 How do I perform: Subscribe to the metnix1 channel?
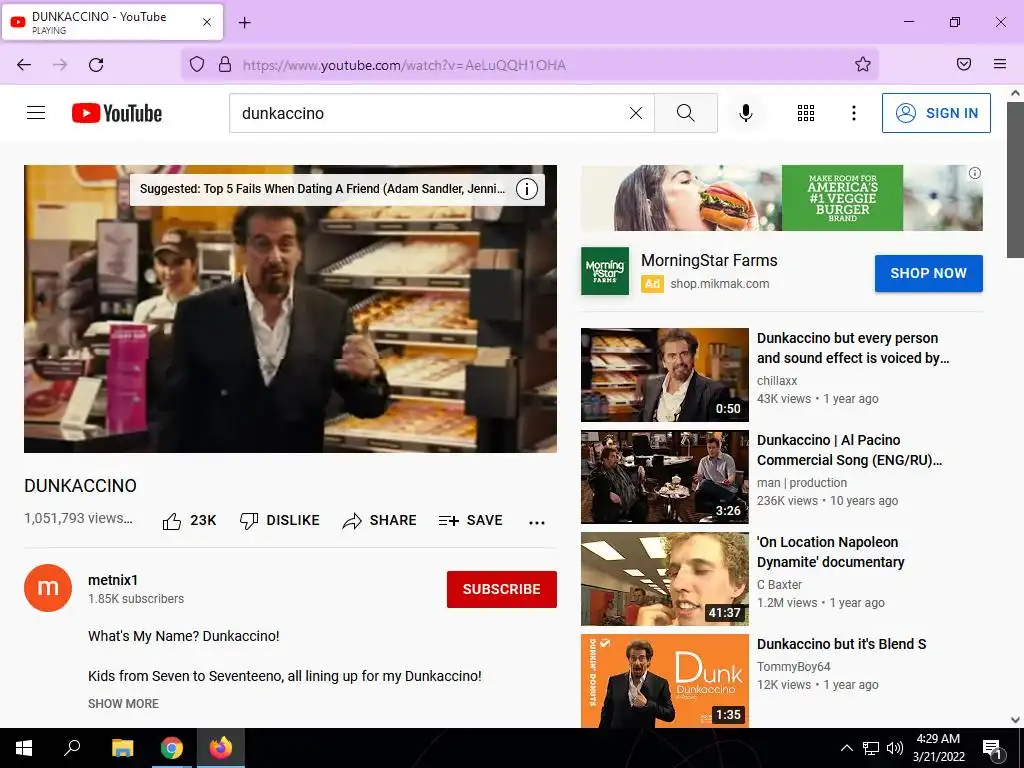502,589
